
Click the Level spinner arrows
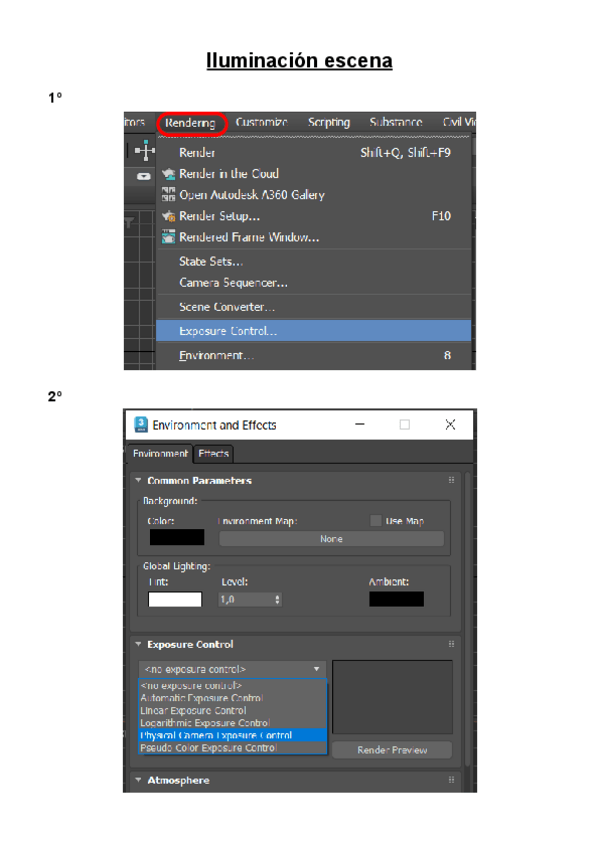coord(278,599)
